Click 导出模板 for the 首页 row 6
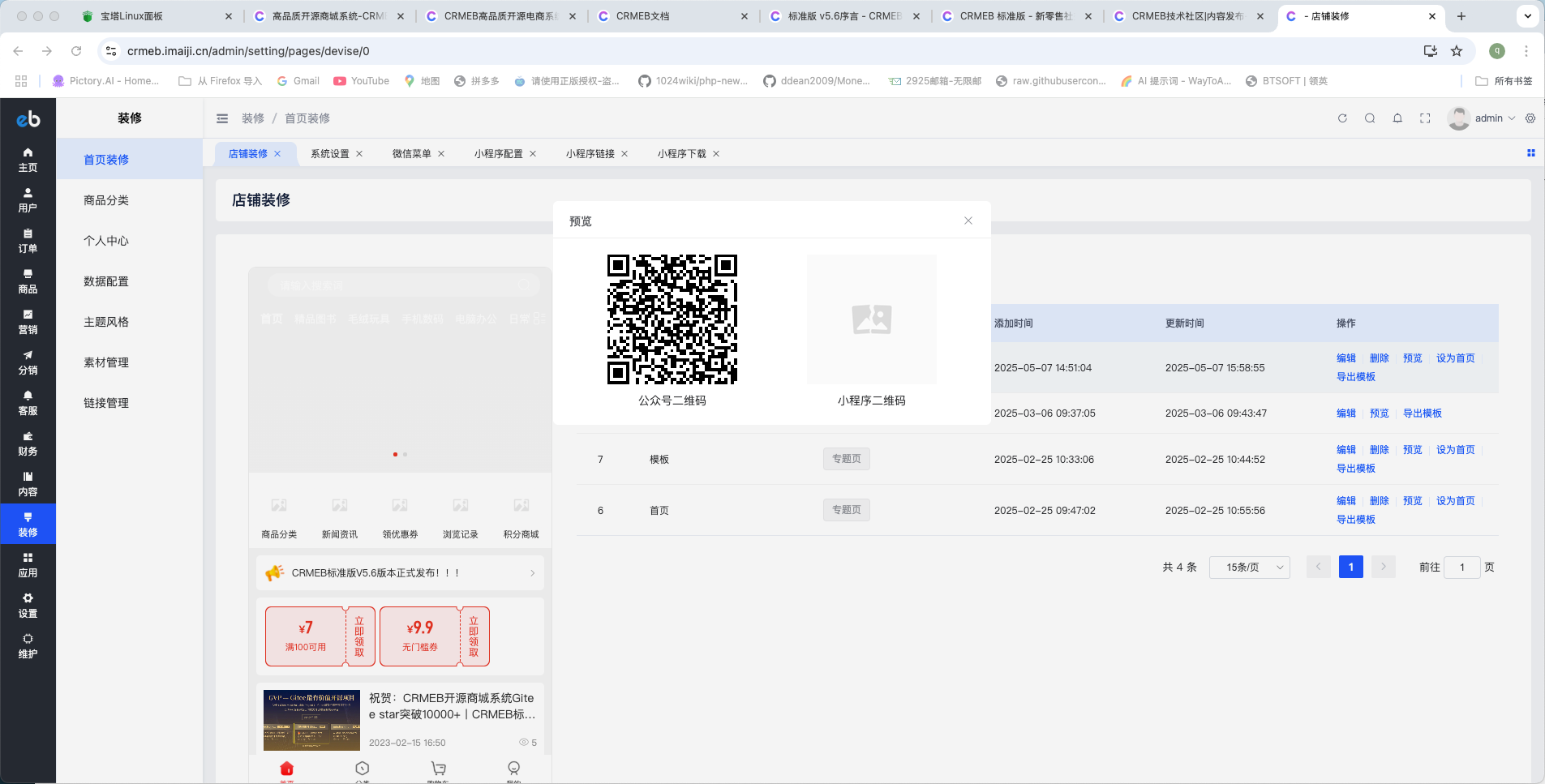The width and height of the screenshot is (1545, 784). (1356, 520)
